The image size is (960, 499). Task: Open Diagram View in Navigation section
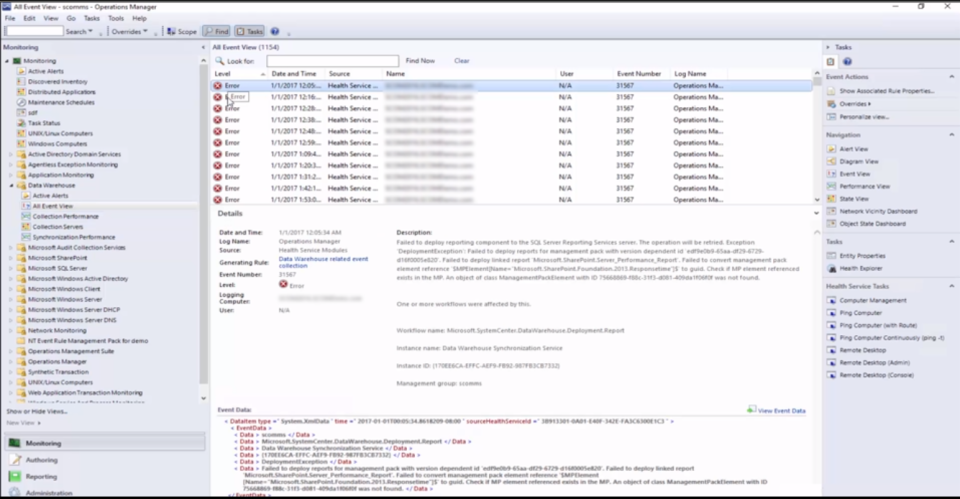[831, 161]
